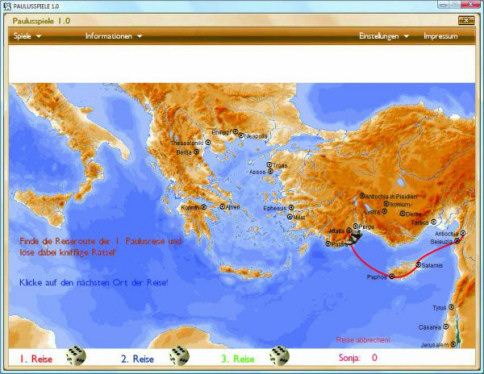Select the Jerusalem marker on map
This screenshot has height=374, width=484.
[453, 344]
